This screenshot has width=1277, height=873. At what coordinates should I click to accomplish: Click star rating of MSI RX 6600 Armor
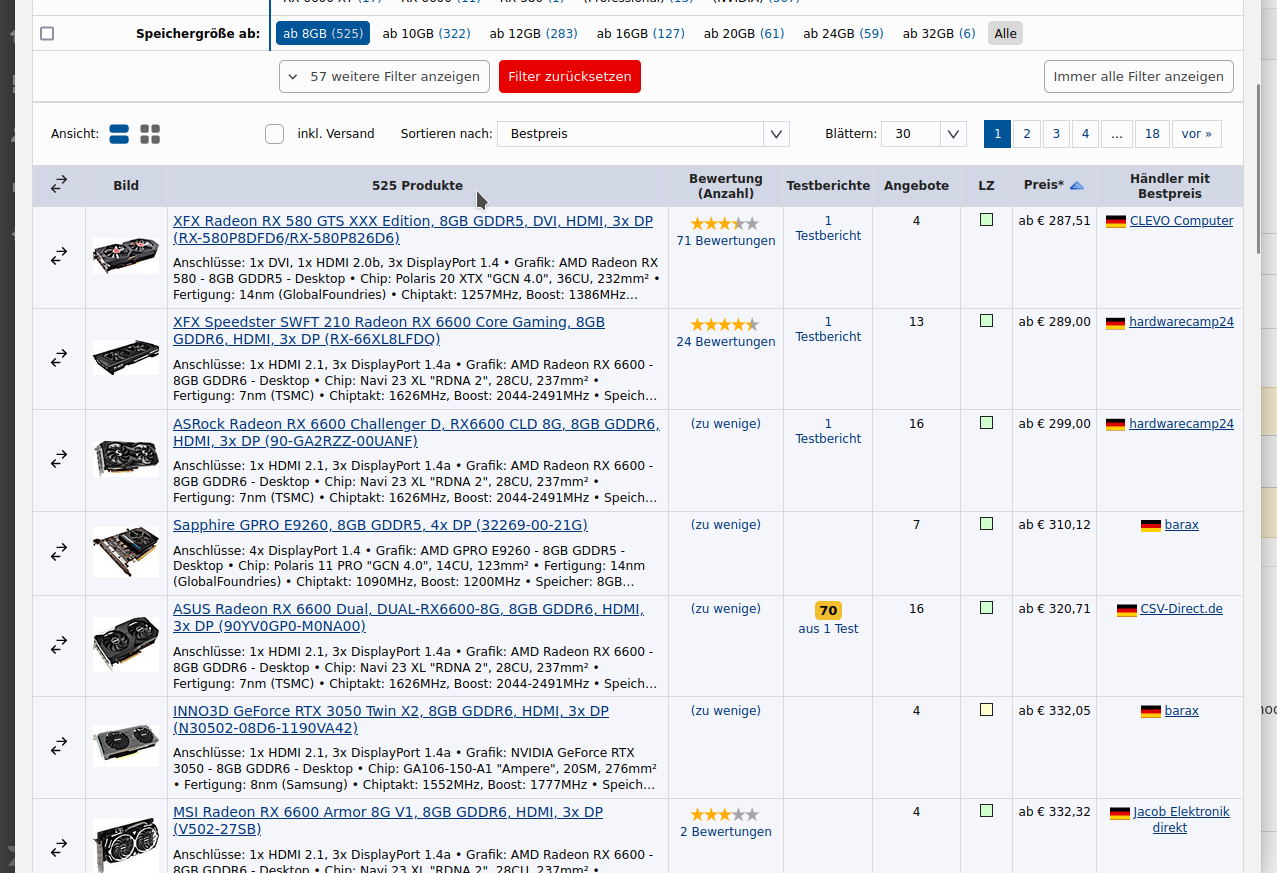click(x=725, y=814)
